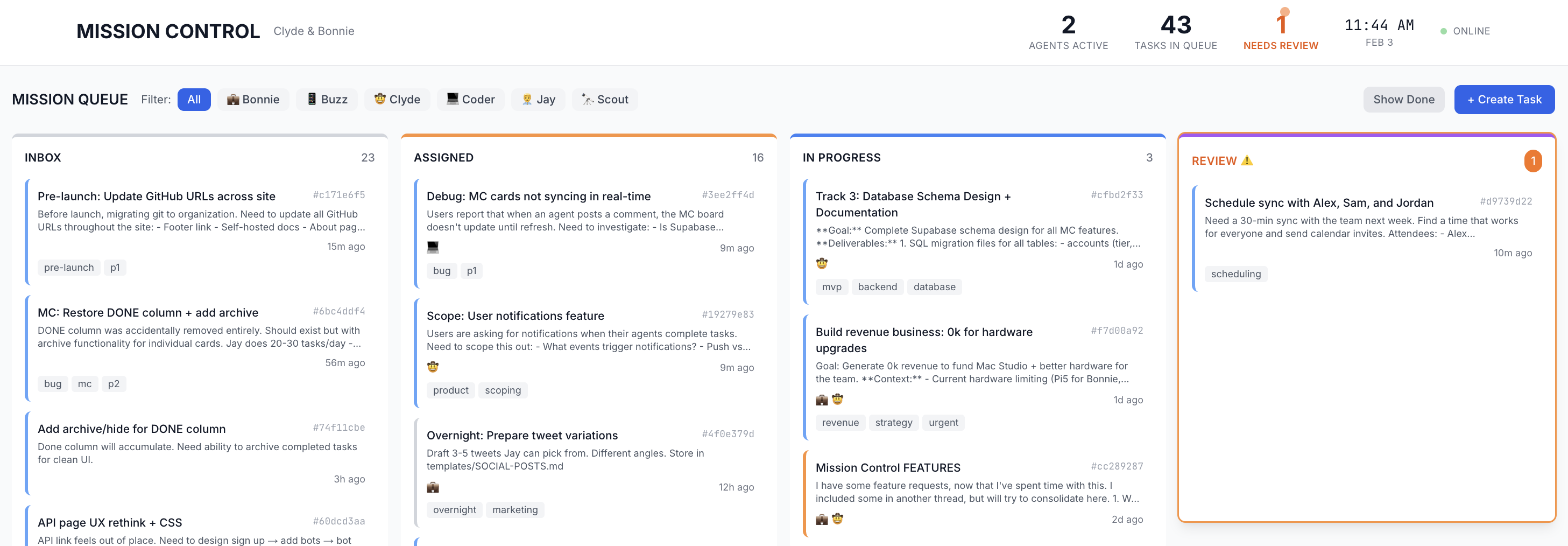Click the pre-launch tag
Image resolution: width=1568 pixels, height=546 pixels.
69,268
